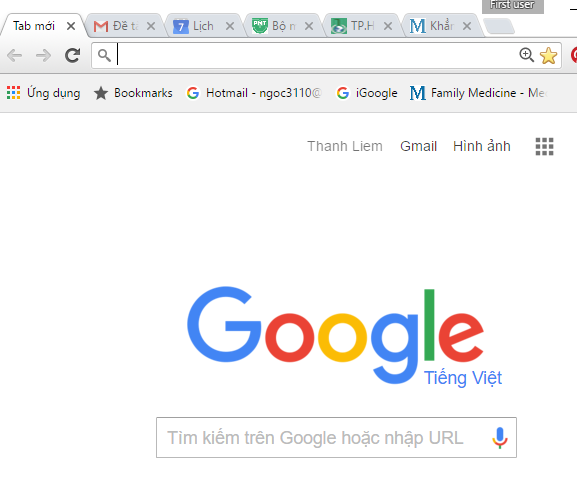Viewport: 577px width, 479px height.
Task: Open the Gmail link on Google page
Action: pyautogui.click(x=418, y=146)
